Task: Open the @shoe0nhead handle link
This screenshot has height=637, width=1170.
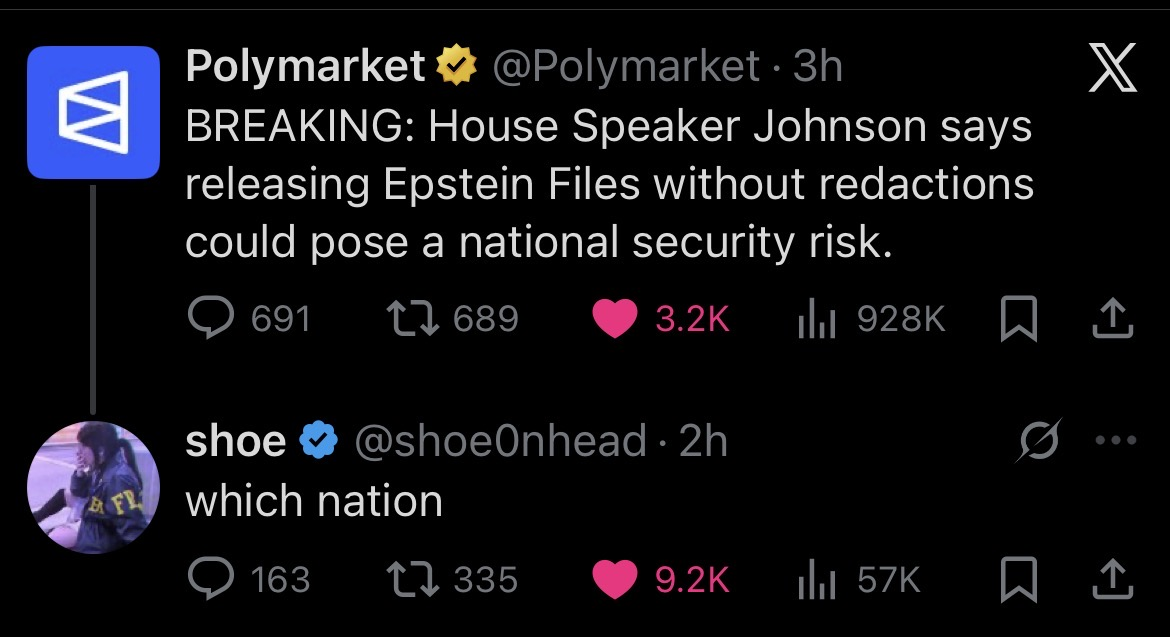Action: point(500,441)
